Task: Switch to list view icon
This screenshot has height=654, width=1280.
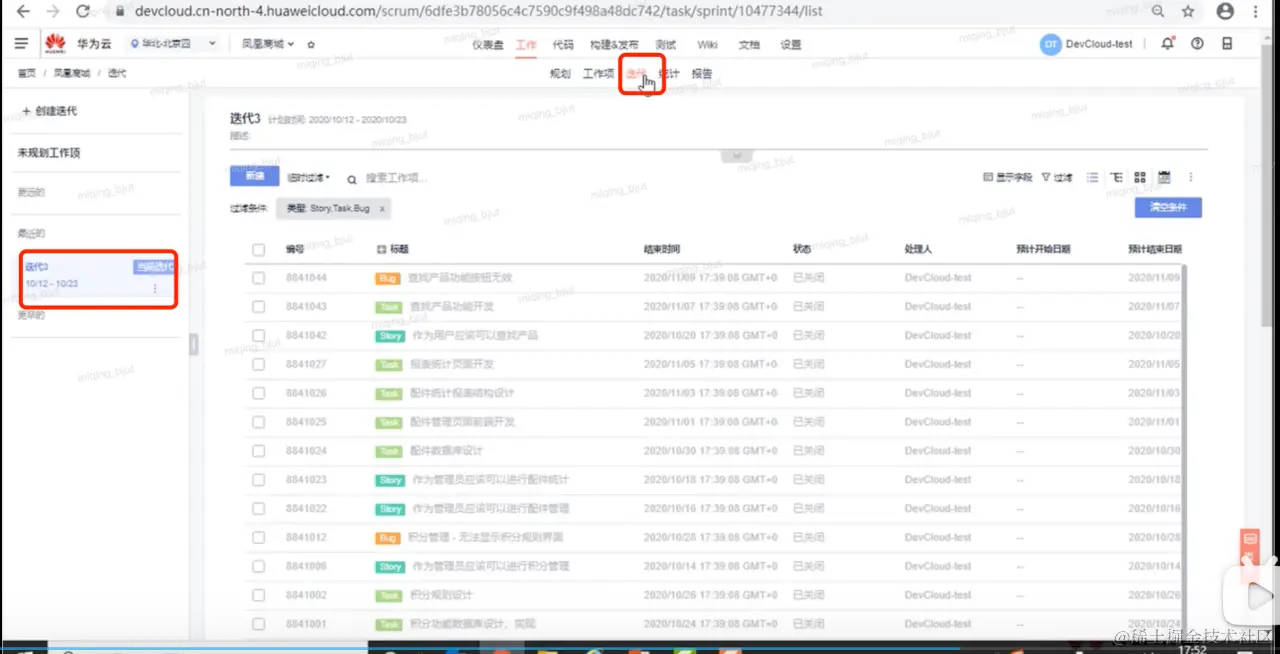Action: [x=1092, y=177]
